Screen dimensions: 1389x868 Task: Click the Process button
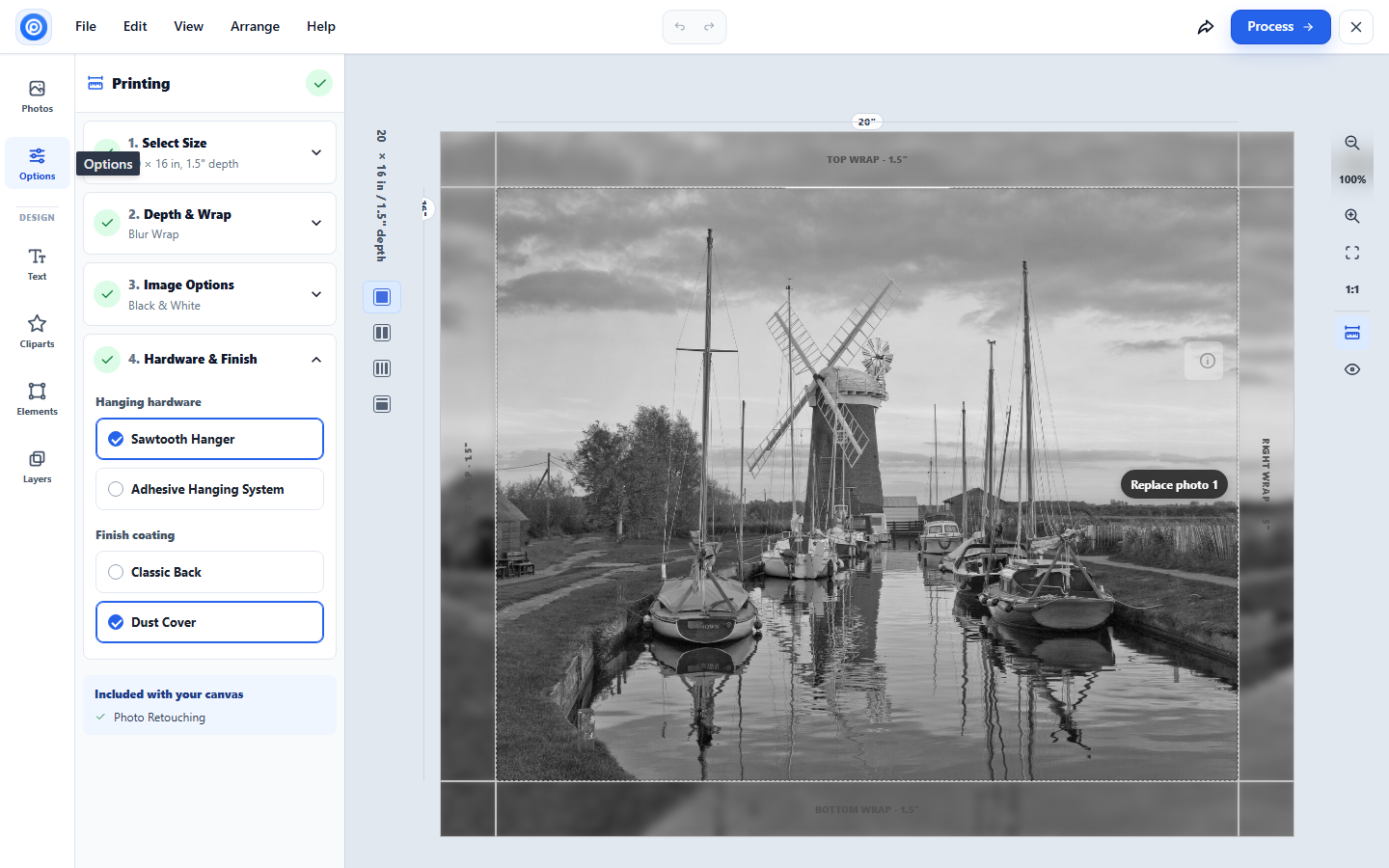point(1280,27)
